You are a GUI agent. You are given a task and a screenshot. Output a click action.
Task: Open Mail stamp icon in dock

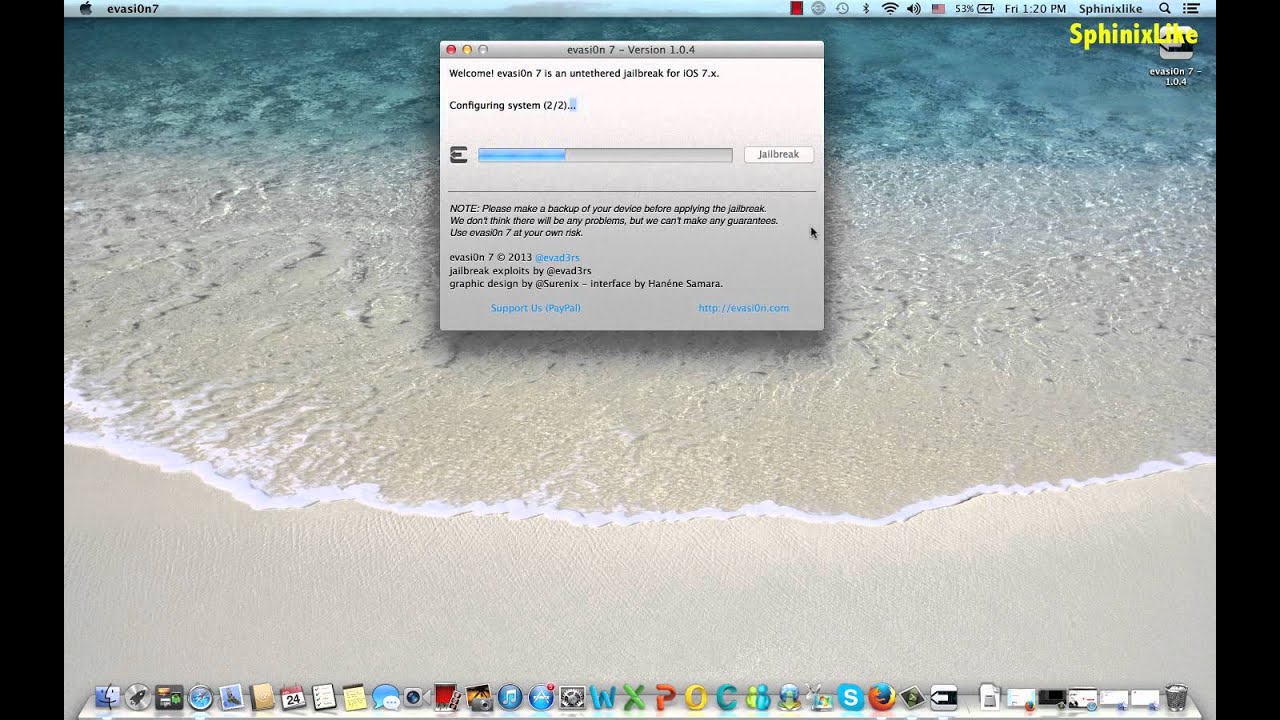coord(231,697)
